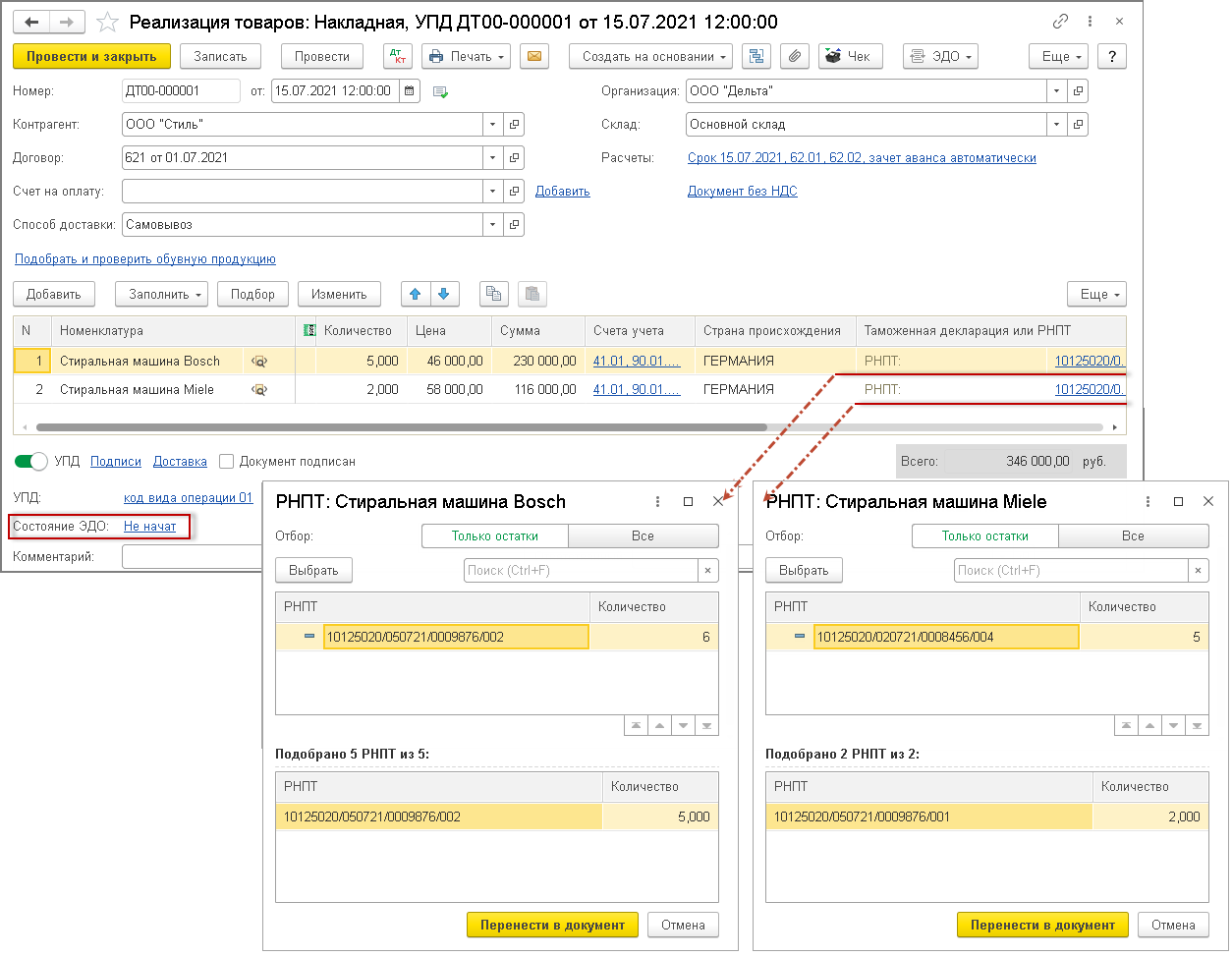The width and height of the screenshot is (1232, 957).
Task: Click the Номер input field
Action: (x=181, y=91)
